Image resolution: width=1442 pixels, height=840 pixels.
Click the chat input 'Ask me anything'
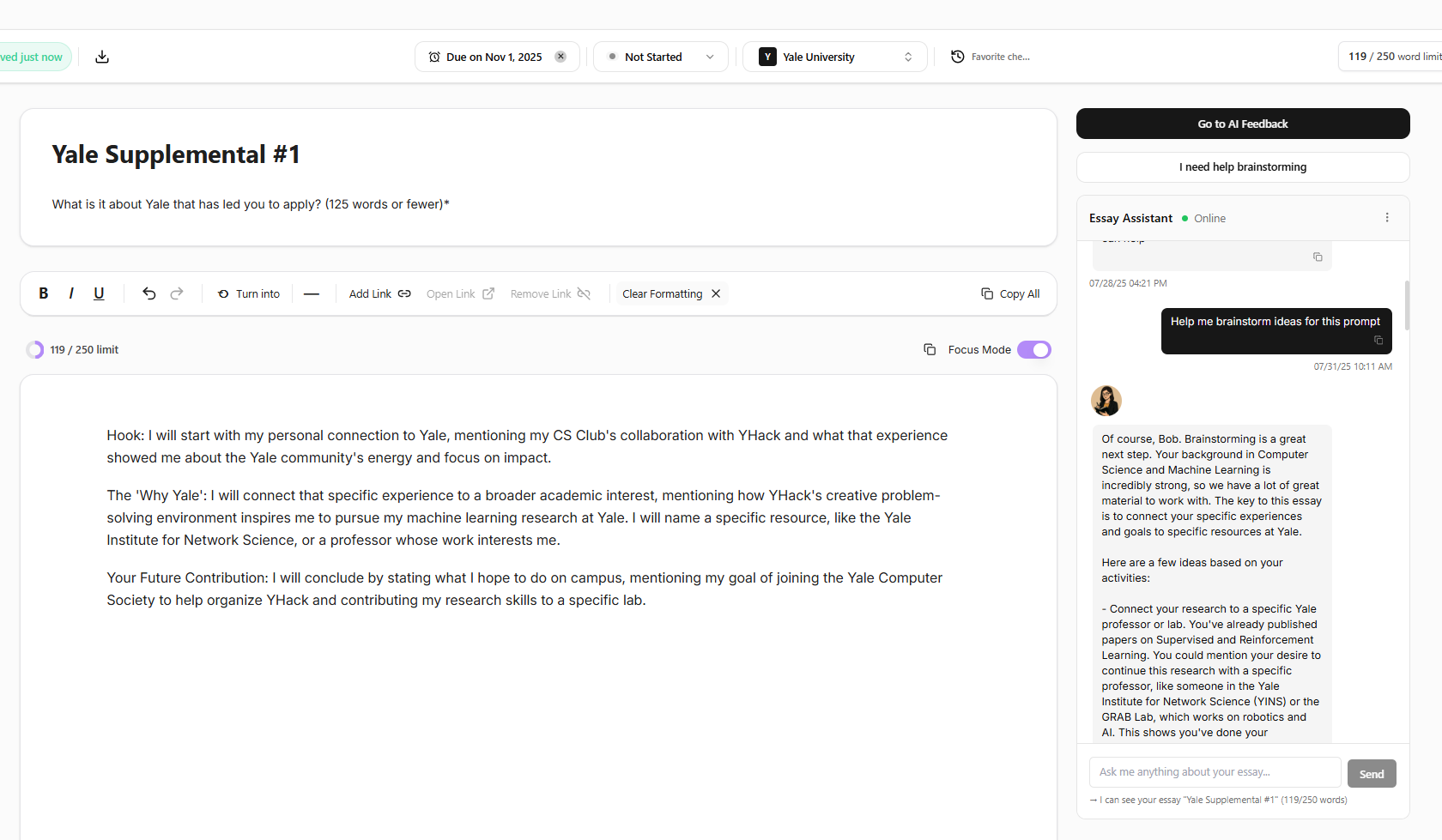point(1215,772)
